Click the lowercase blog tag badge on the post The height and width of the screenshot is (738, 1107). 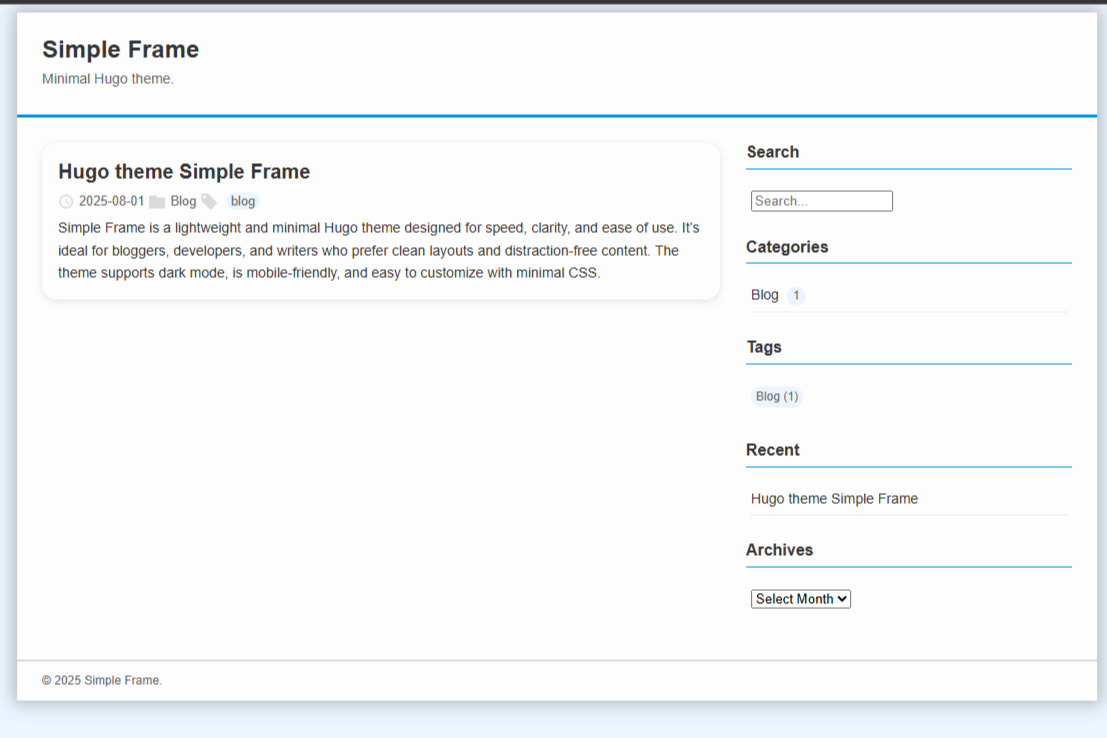243,201
